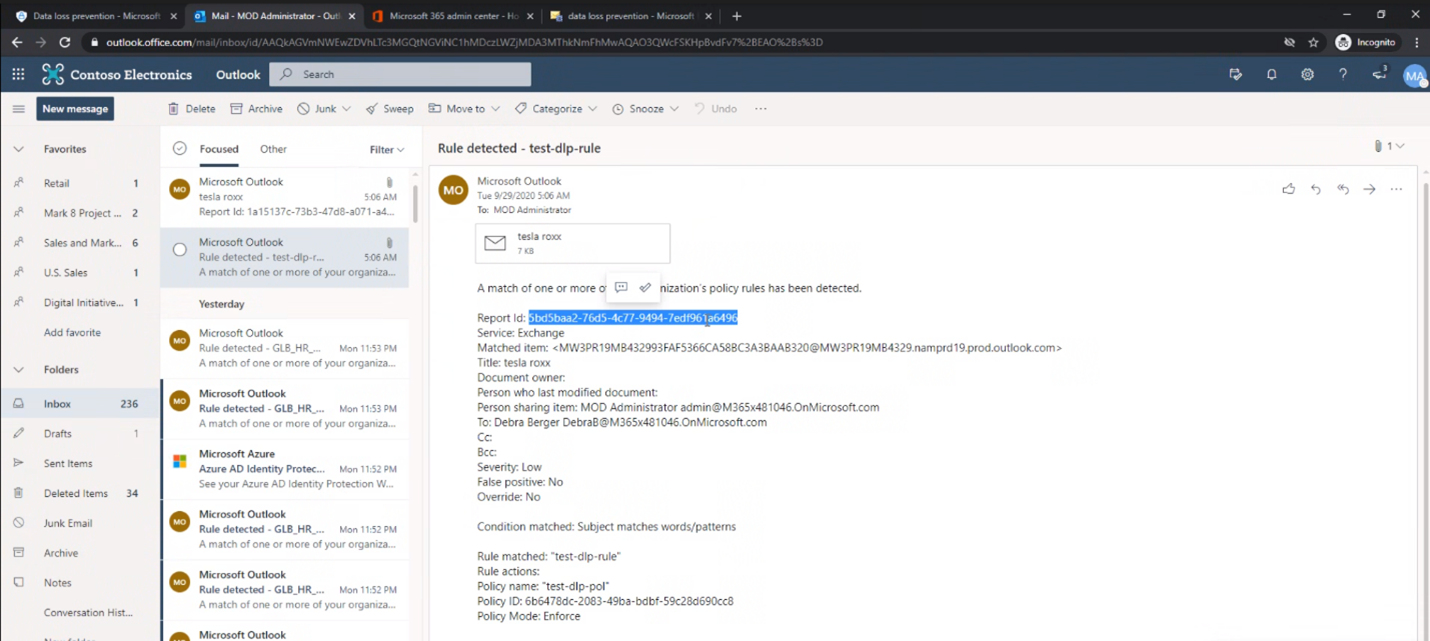This screenshot has width=1430, height=641.
Task: Forward the open message
Action: 1370,189
